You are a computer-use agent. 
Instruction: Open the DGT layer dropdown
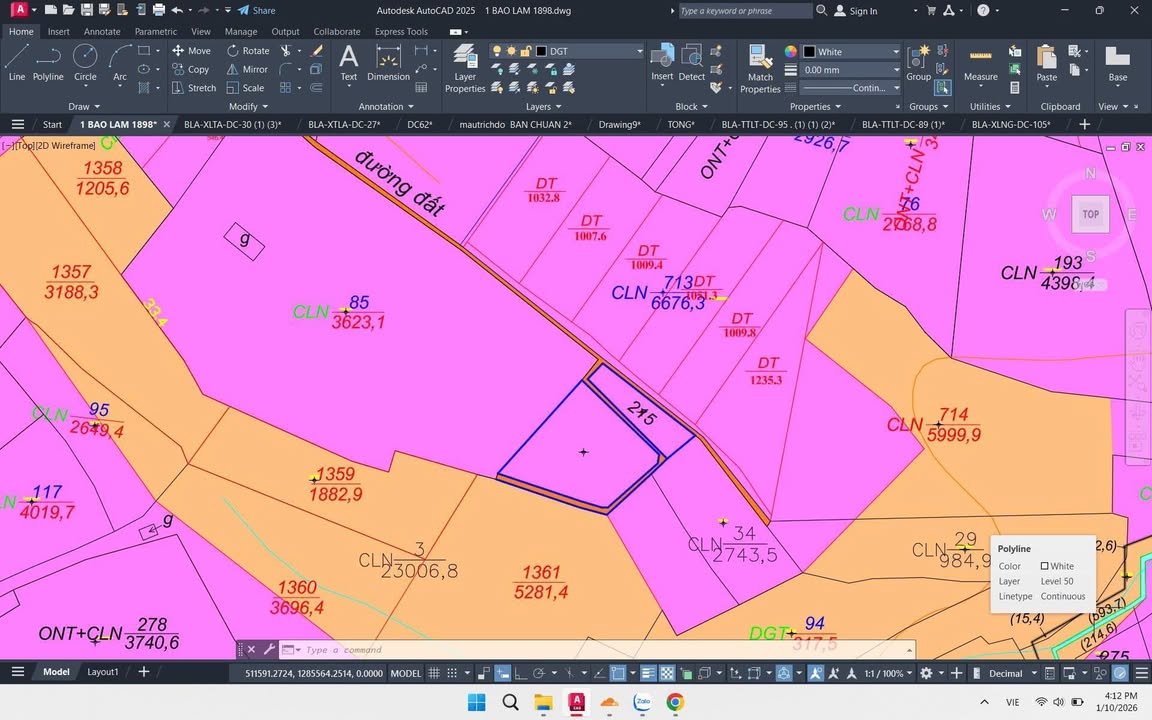point(639,51)
